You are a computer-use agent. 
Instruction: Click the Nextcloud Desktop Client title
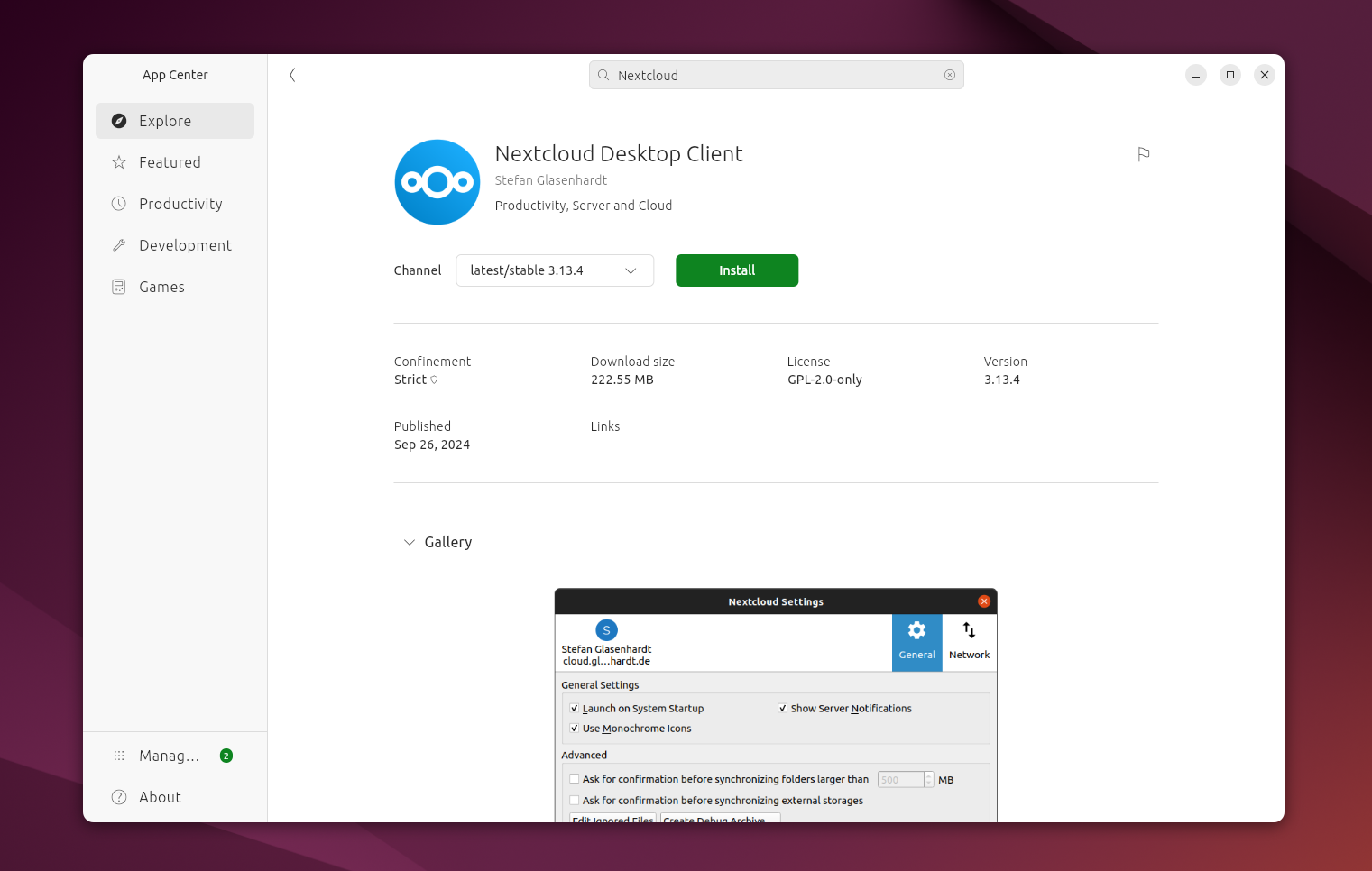tap(619, 153)
